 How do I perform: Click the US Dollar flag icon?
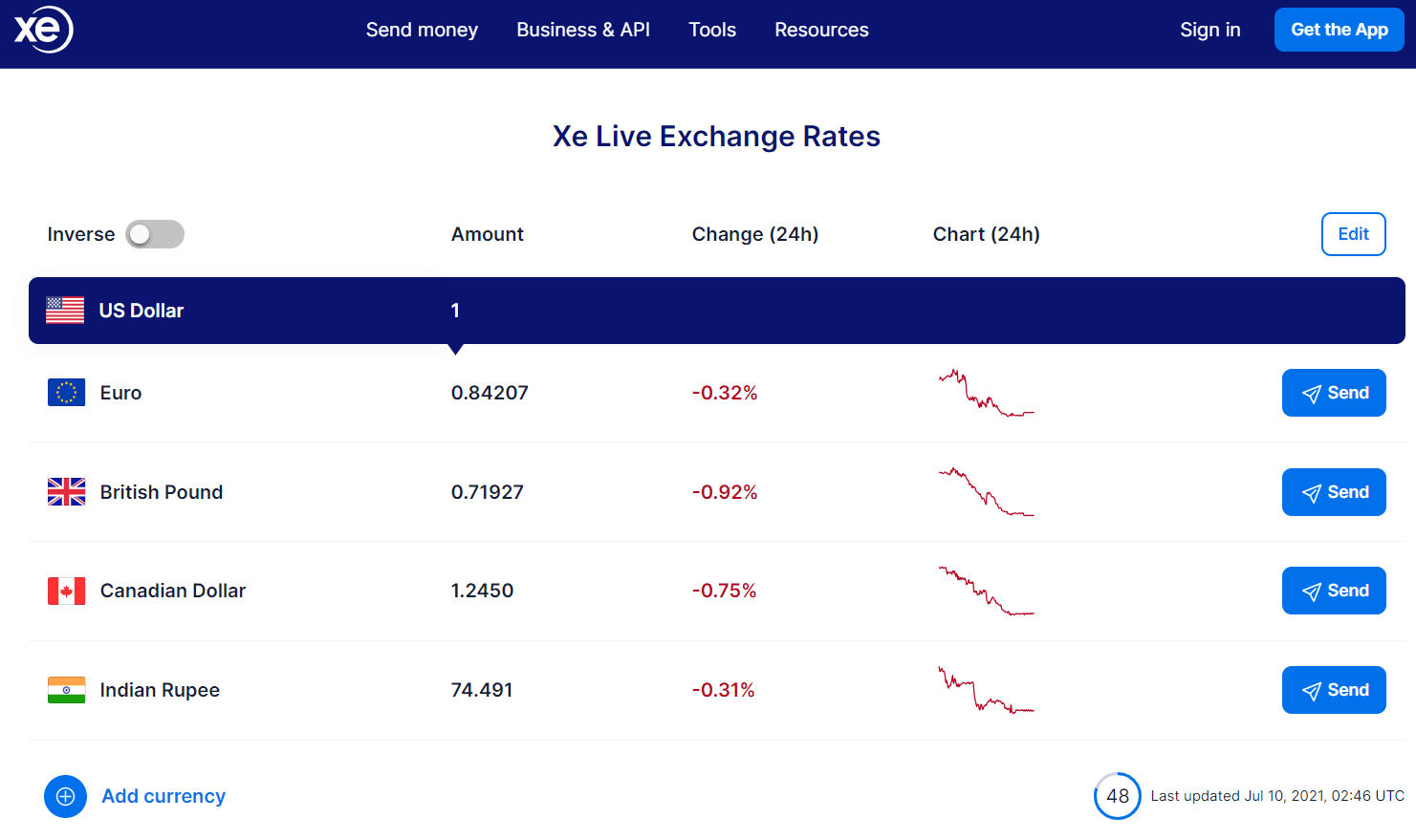tap(65, 311)
